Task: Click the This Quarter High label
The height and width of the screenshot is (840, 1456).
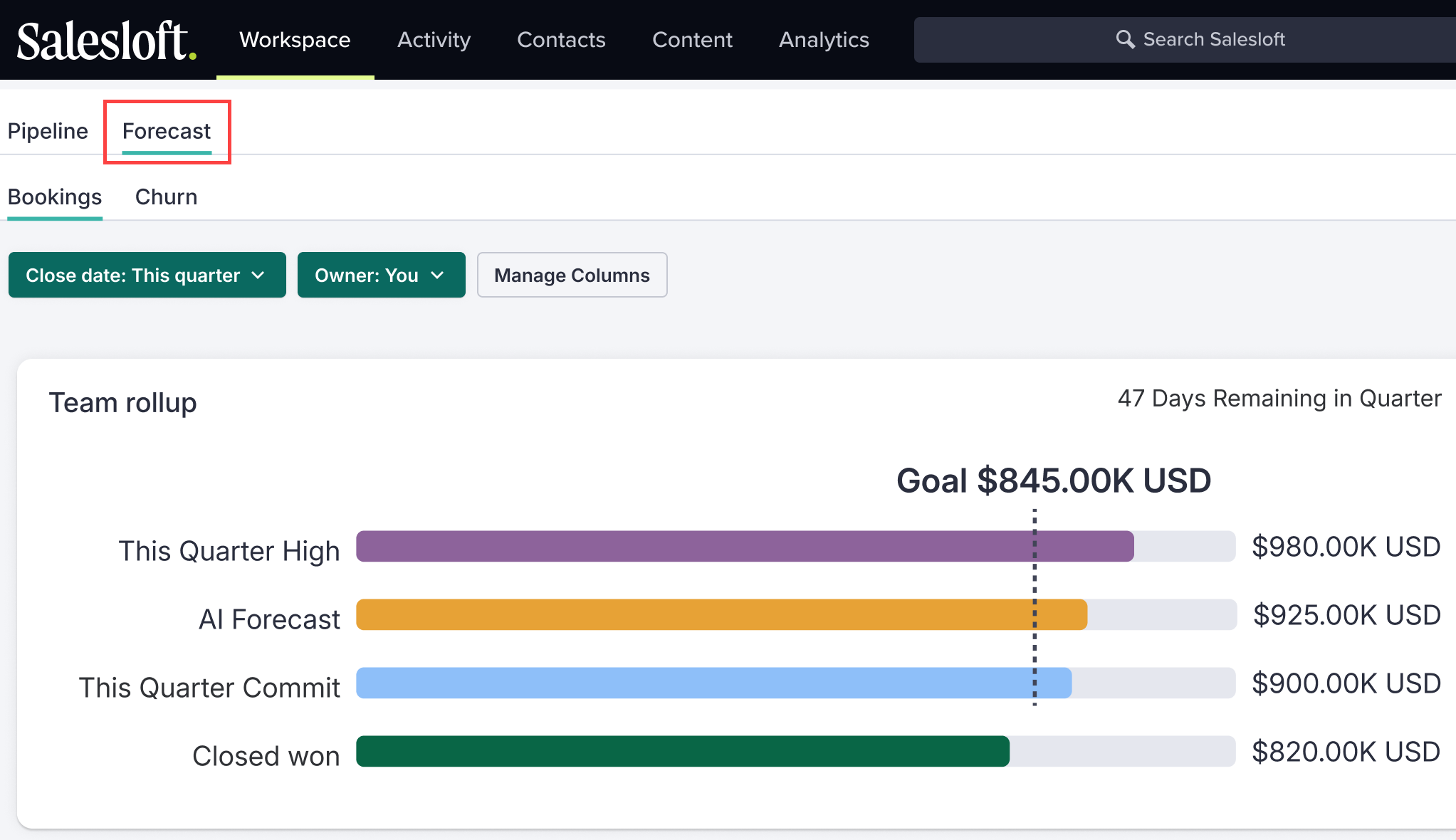Action: pyautogui.click(x=229, y=551)
